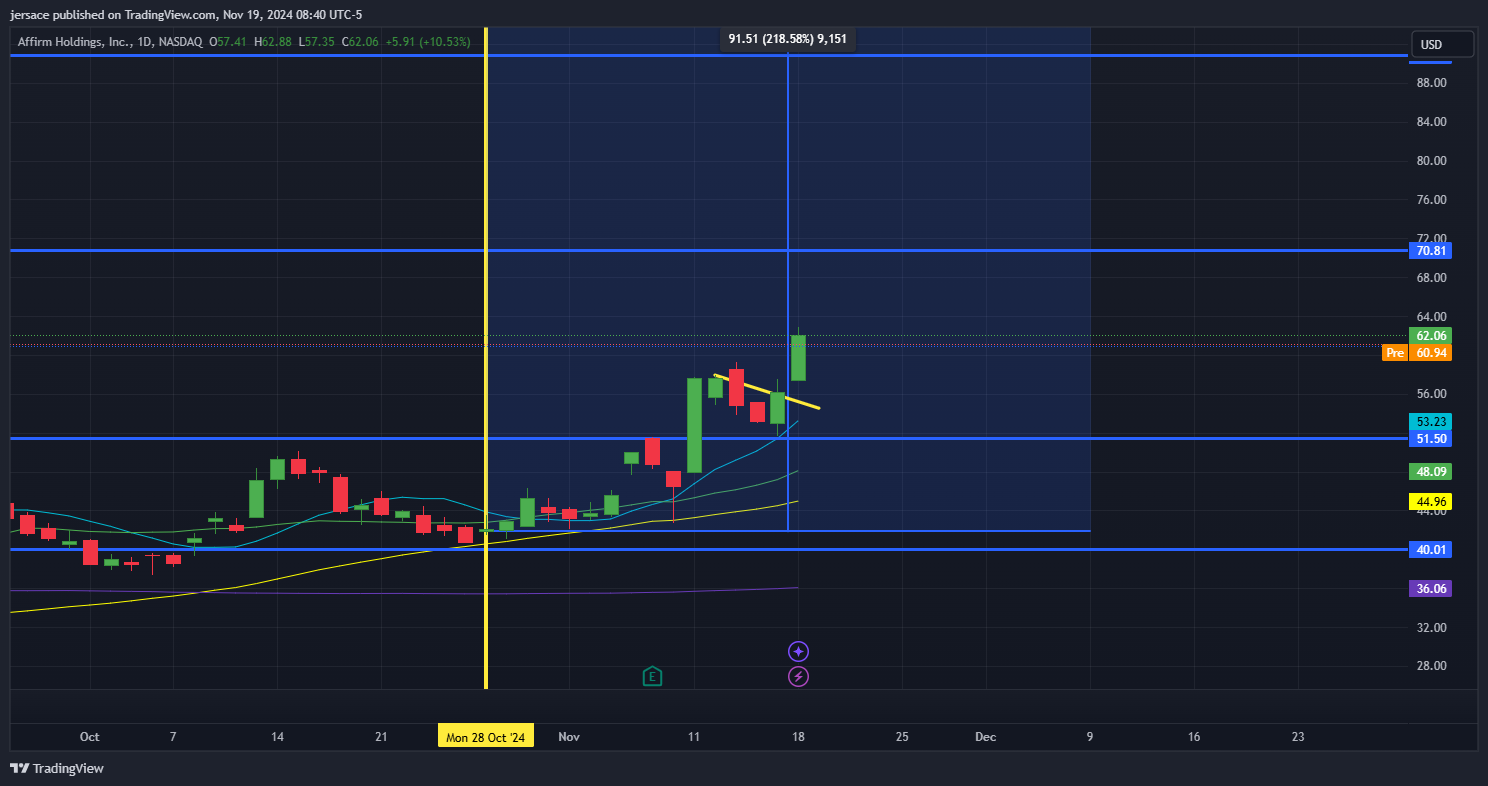Click the date 11 on the time axis

coord(694,737)
